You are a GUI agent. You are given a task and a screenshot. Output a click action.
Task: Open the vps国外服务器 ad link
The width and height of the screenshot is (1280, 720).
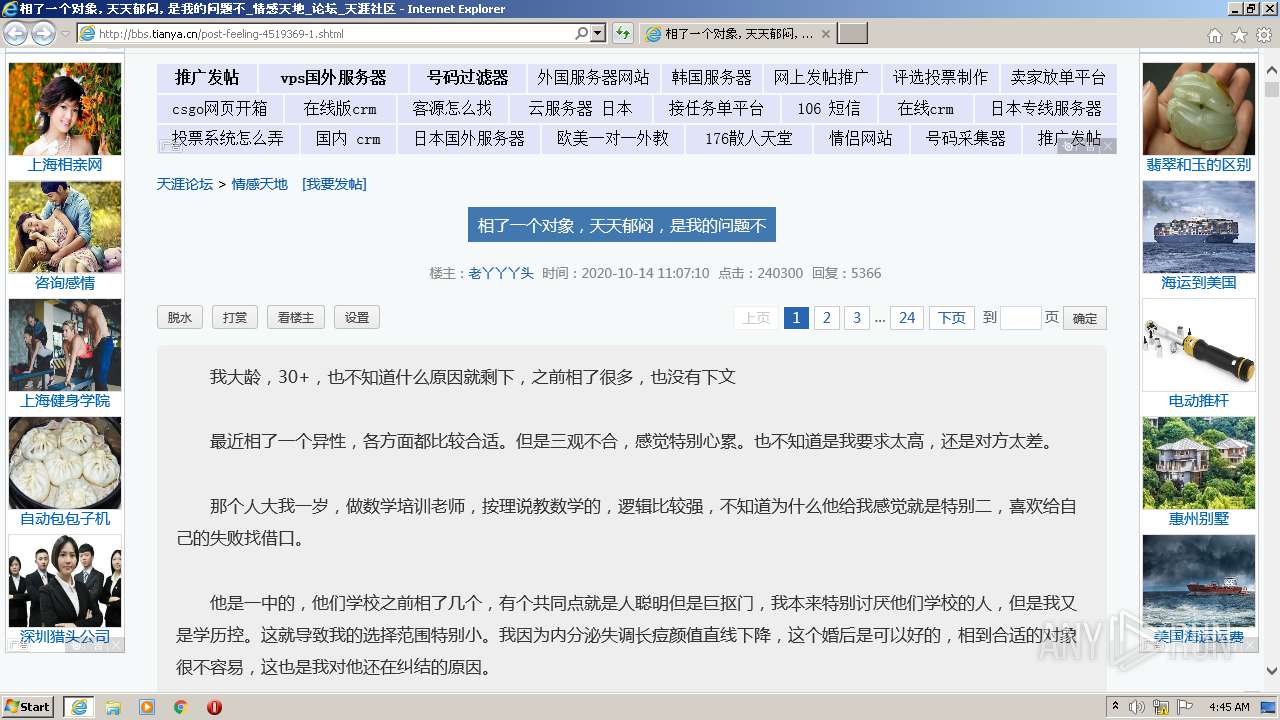coord(333,77)
